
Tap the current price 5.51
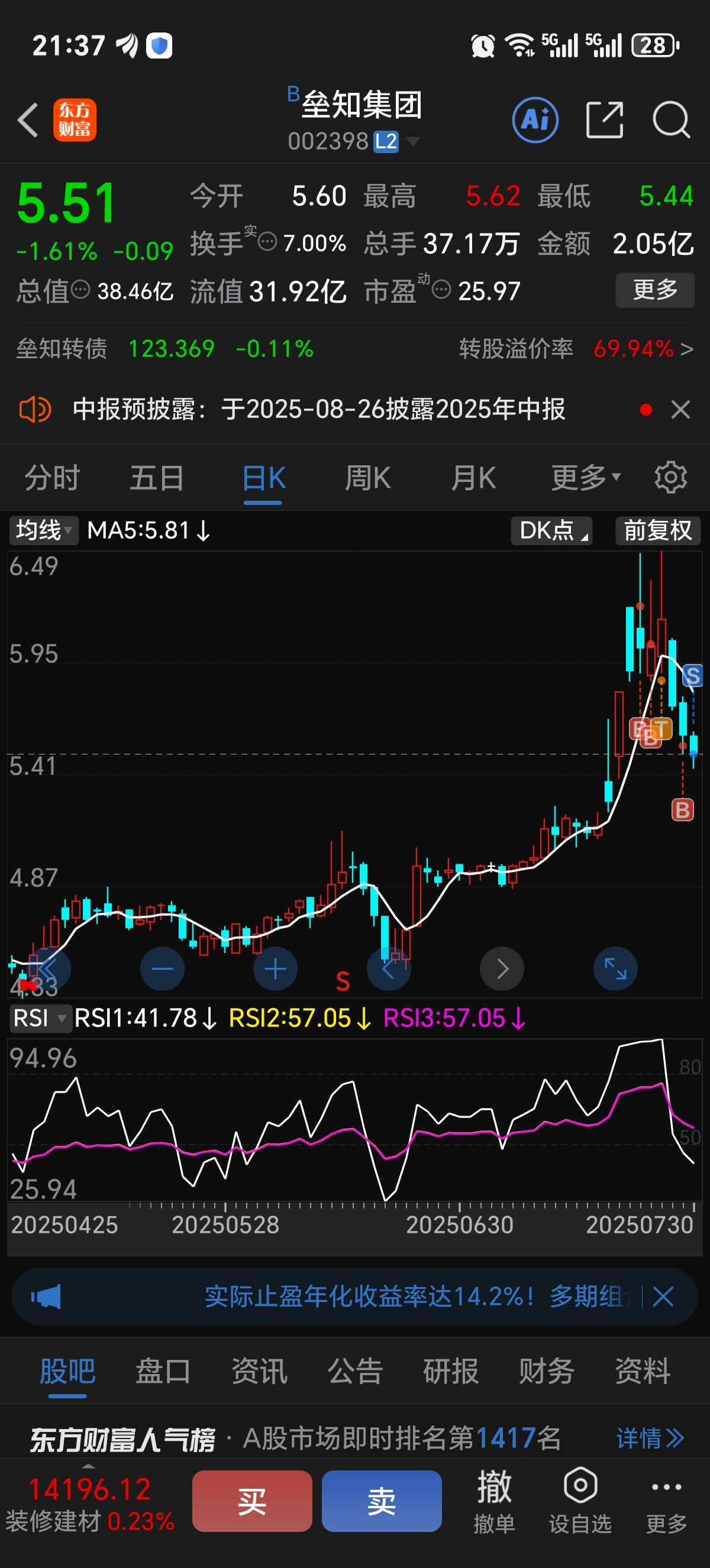[66, 203]
